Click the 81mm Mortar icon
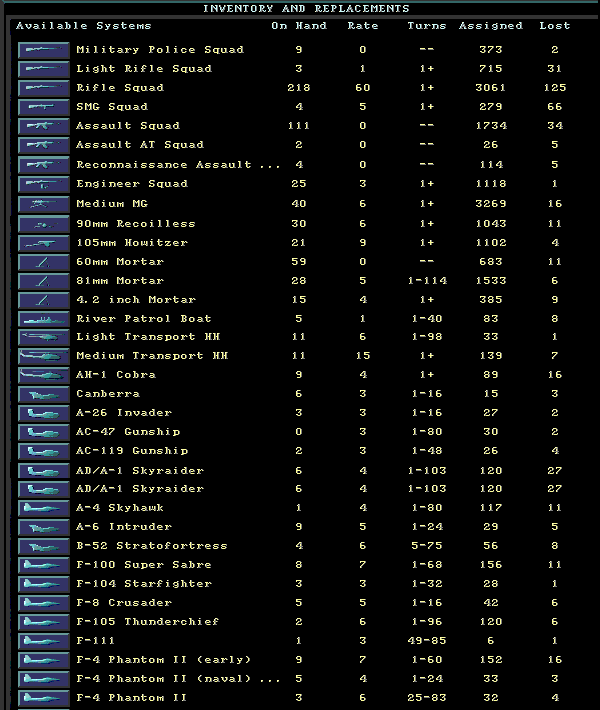The image size is (600, 710). point(44,281)
